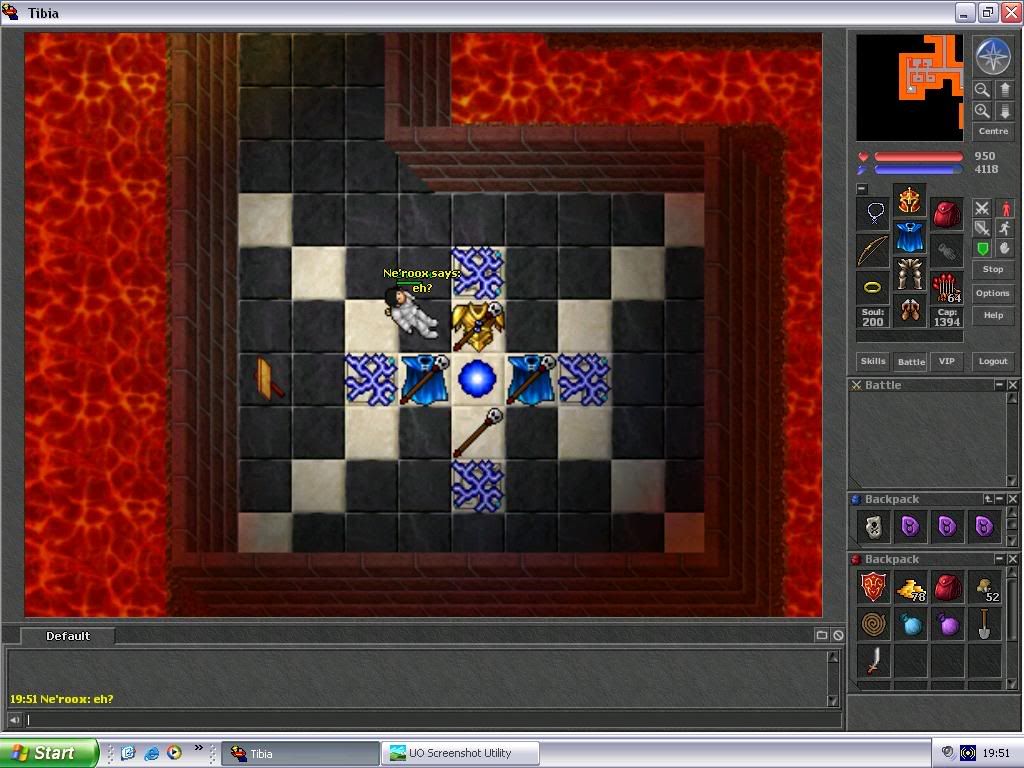
Task: Click the Stop button
Action: 993,269
